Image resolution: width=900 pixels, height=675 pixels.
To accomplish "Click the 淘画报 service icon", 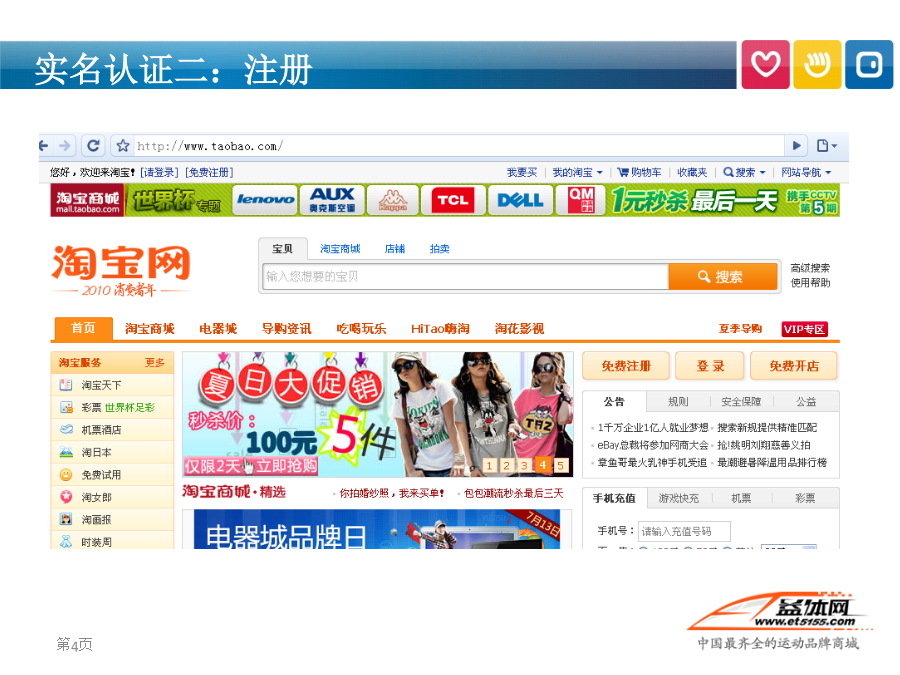I will 66,519.
